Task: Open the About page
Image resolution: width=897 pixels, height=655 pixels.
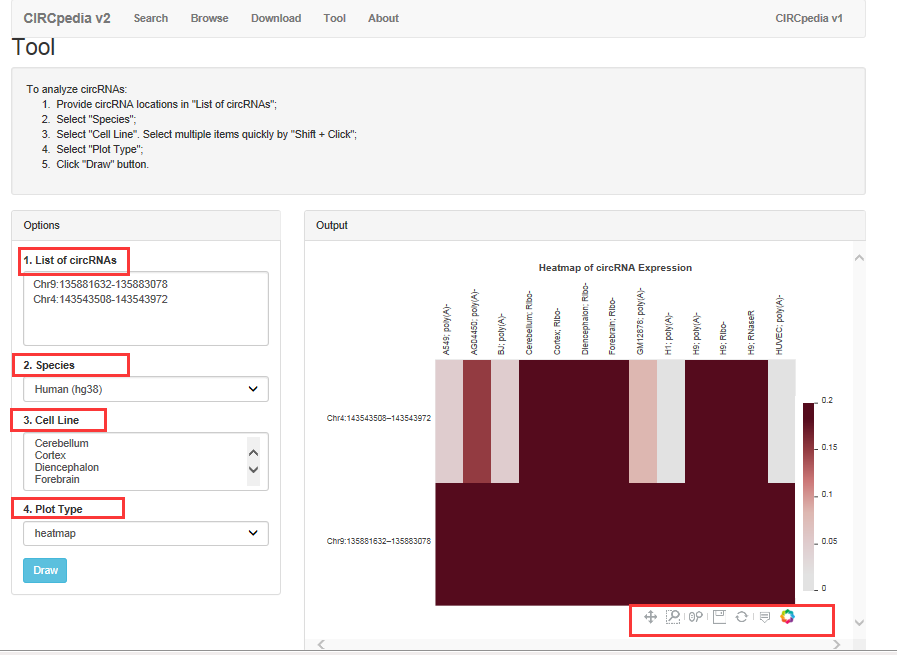Action: pyautogui.click(x=383, y=18)
